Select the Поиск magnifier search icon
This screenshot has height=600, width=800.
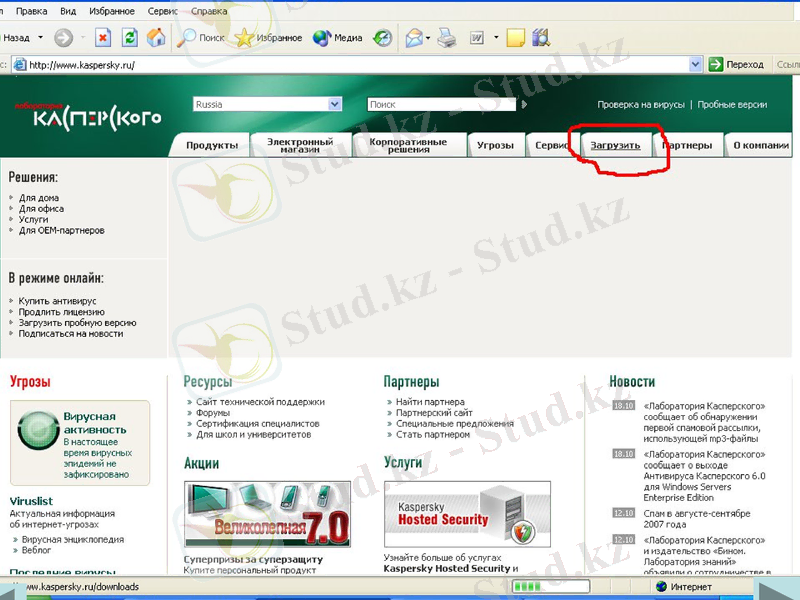pyautogui.click(x=185, y=37)
